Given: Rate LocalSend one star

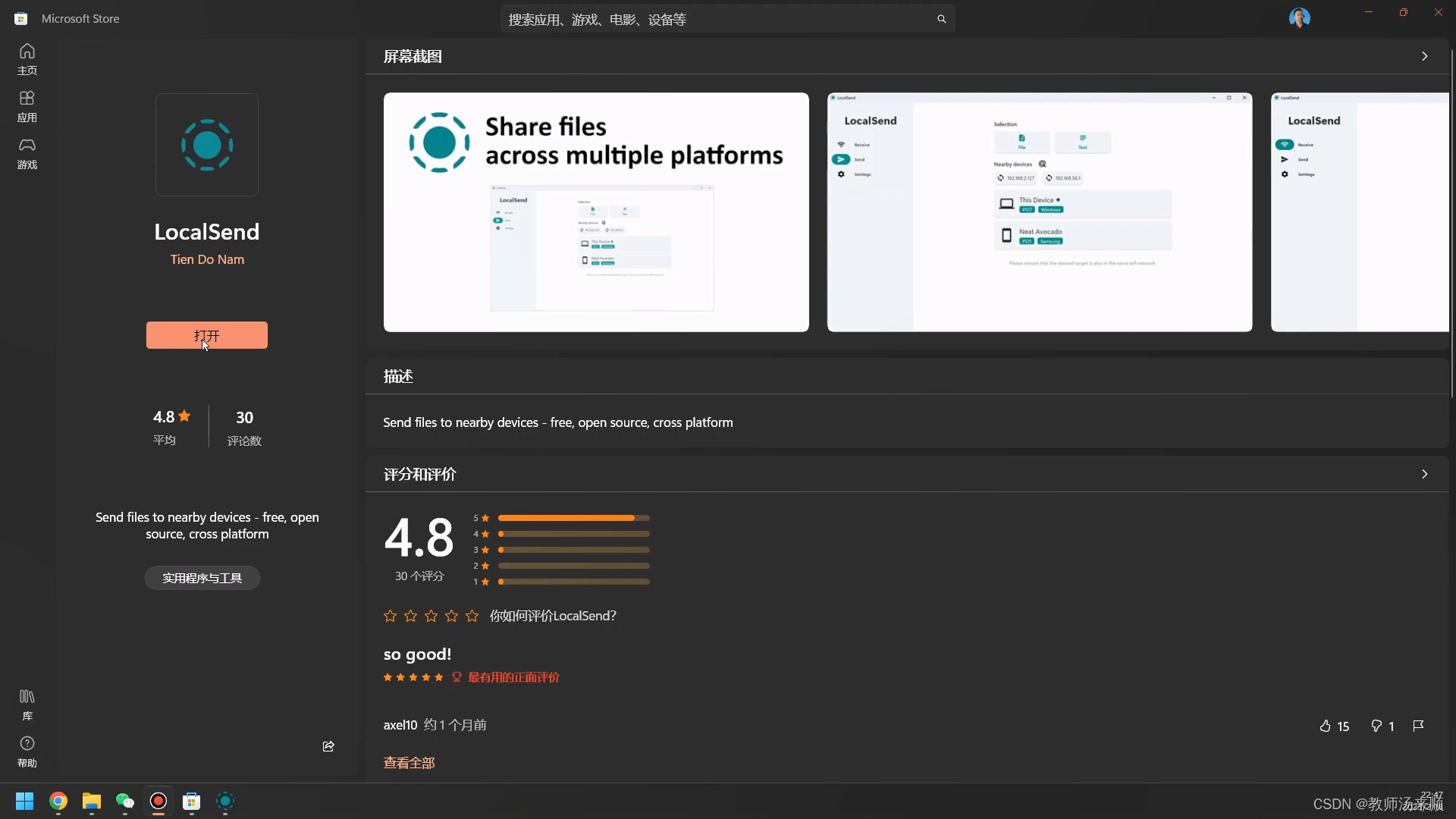Looking at the screenshot, I should point(390,616).
